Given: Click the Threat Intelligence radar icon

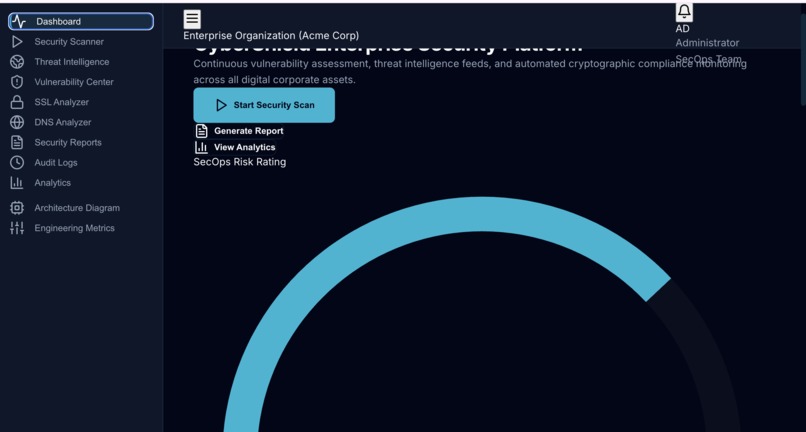Looking at the screenshot, I should coord(17,62).
